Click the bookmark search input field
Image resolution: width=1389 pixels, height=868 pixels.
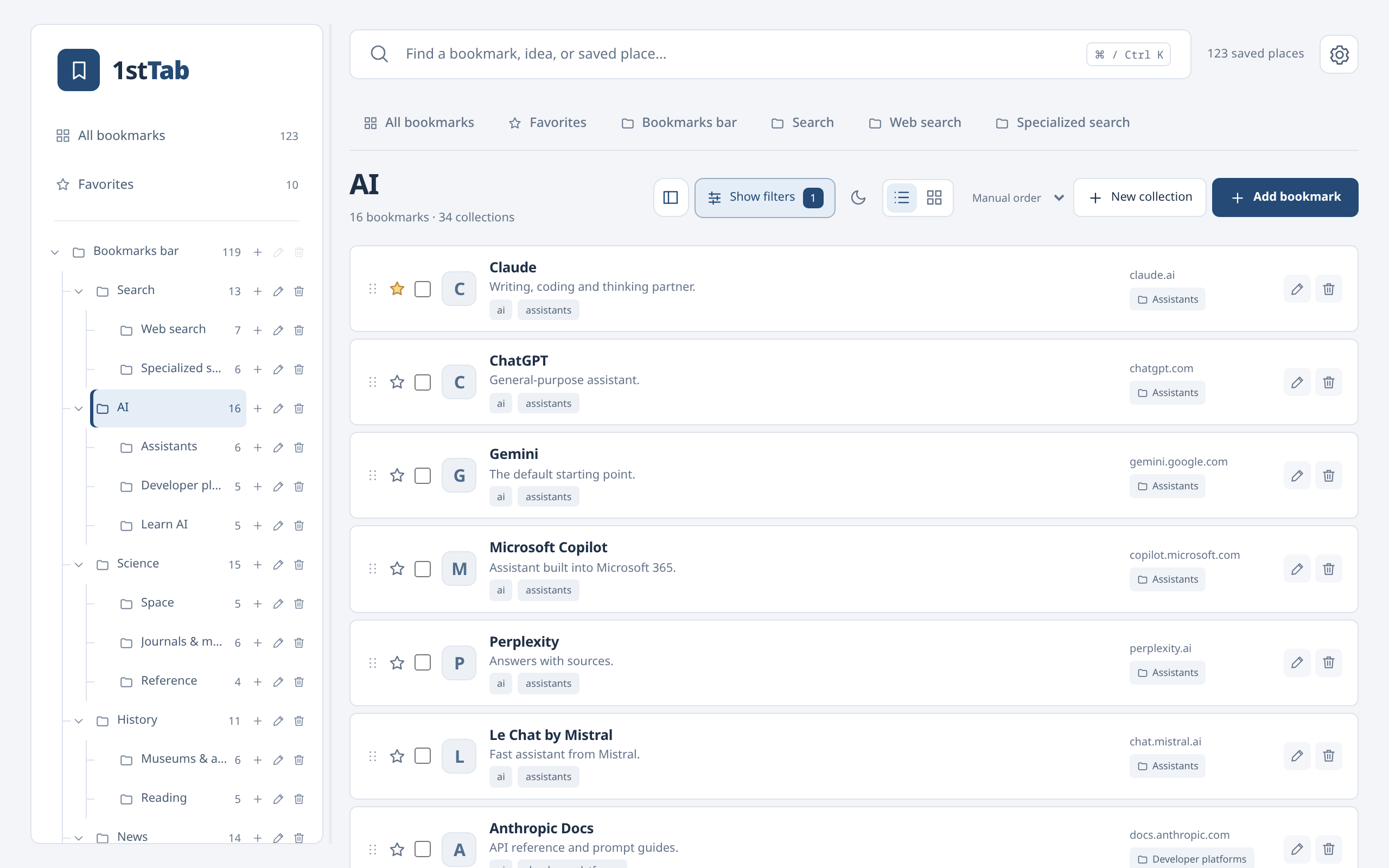[770, 54]
